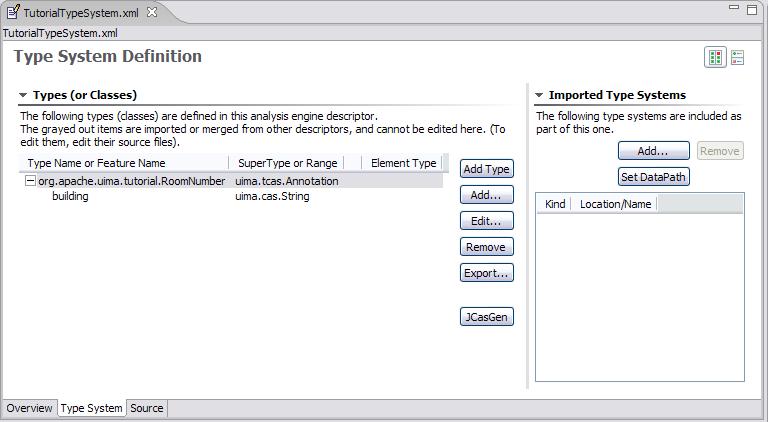
Task: Click Export... for the type system
Action: click(x=487, y=273)
